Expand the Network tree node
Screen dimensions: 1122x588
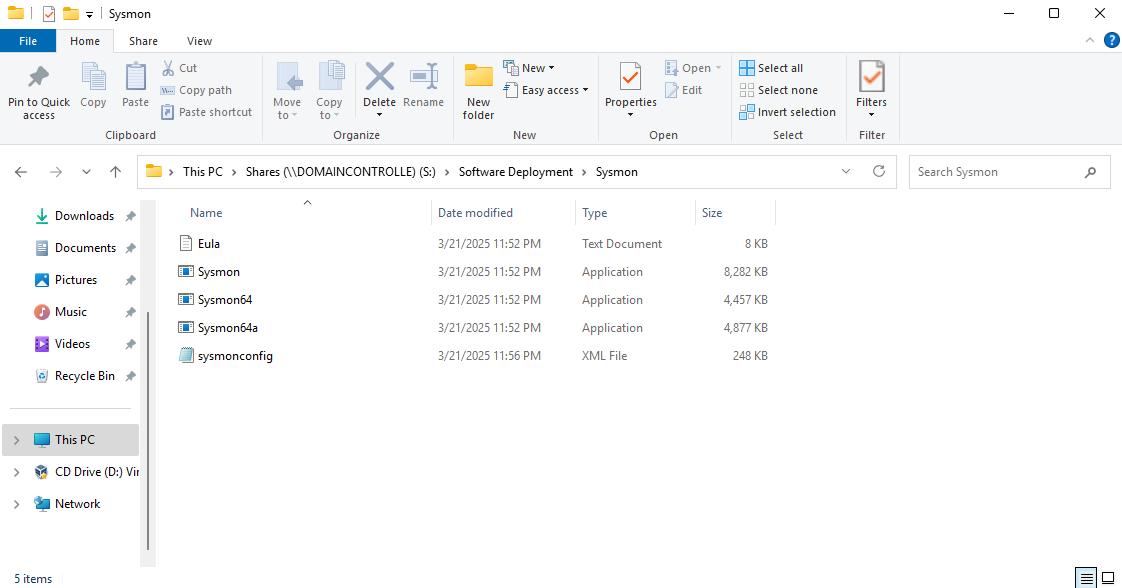point(16,504)
